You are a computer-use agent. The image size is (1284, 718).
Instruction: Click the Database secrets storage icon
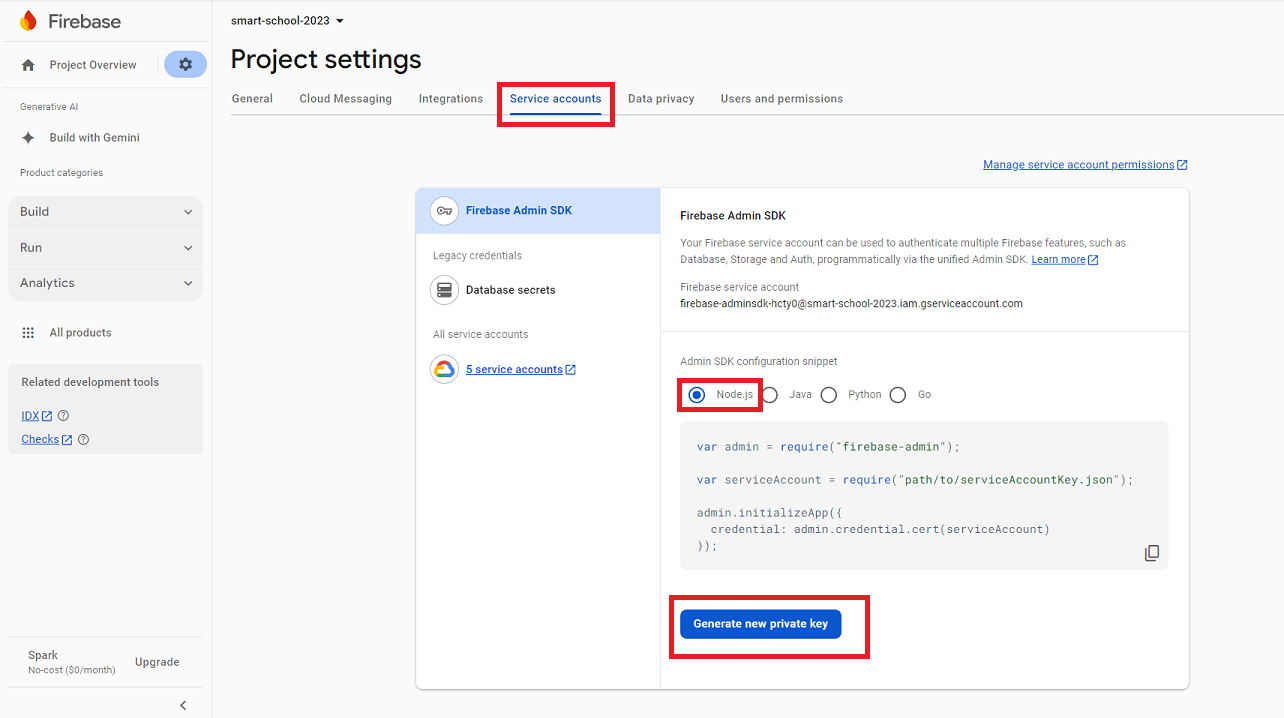(444, 290)
